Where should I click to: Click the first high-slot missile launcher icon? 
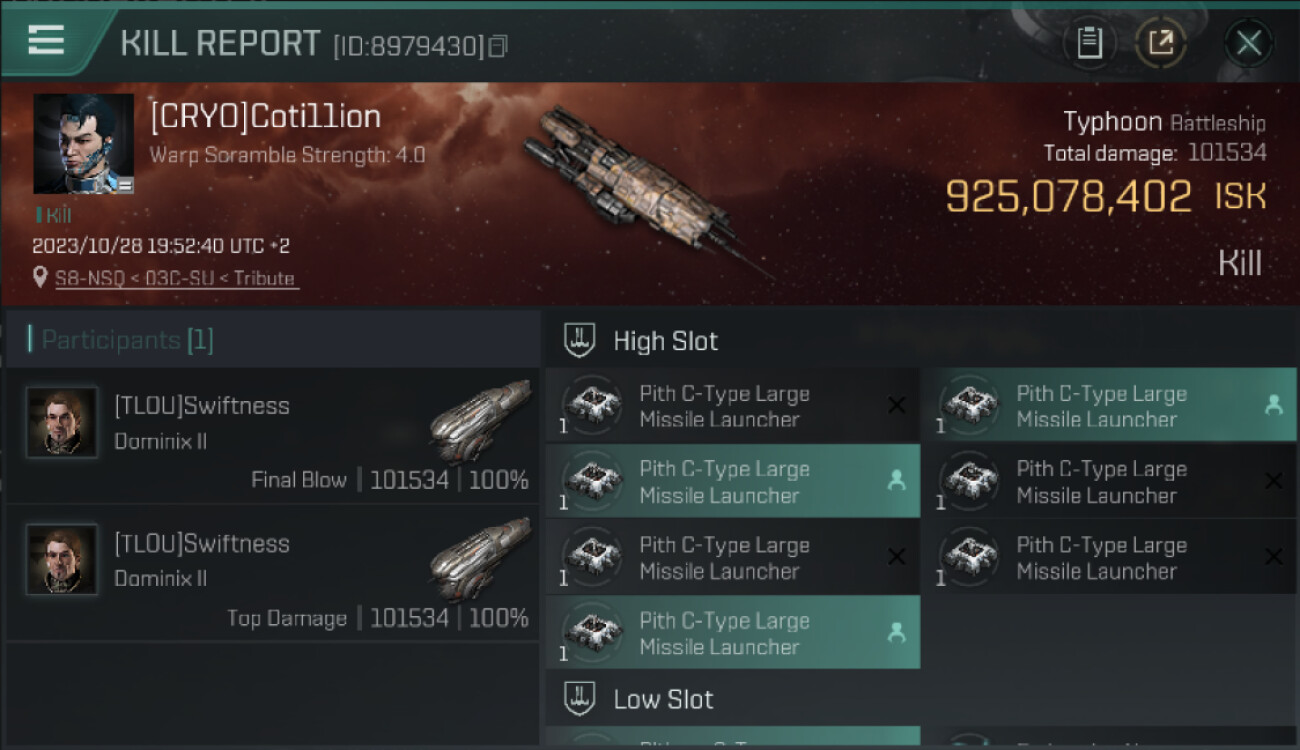592,406
